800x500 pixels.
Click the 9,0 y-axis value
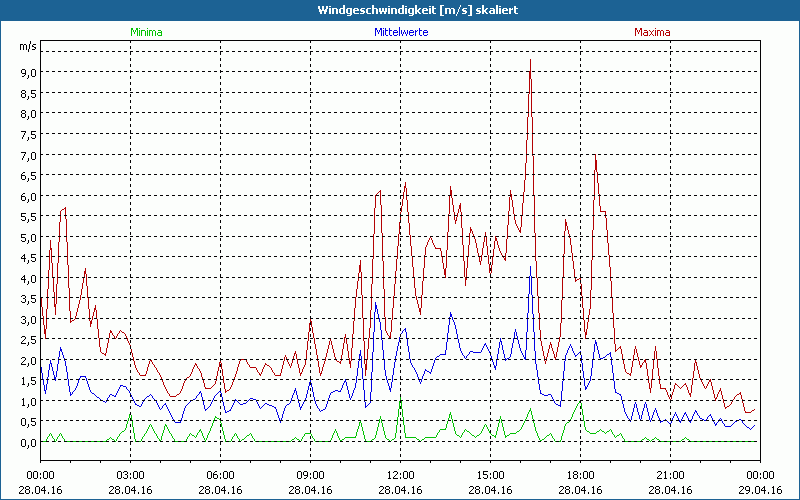pyautogui.click(x=28, y=72)
